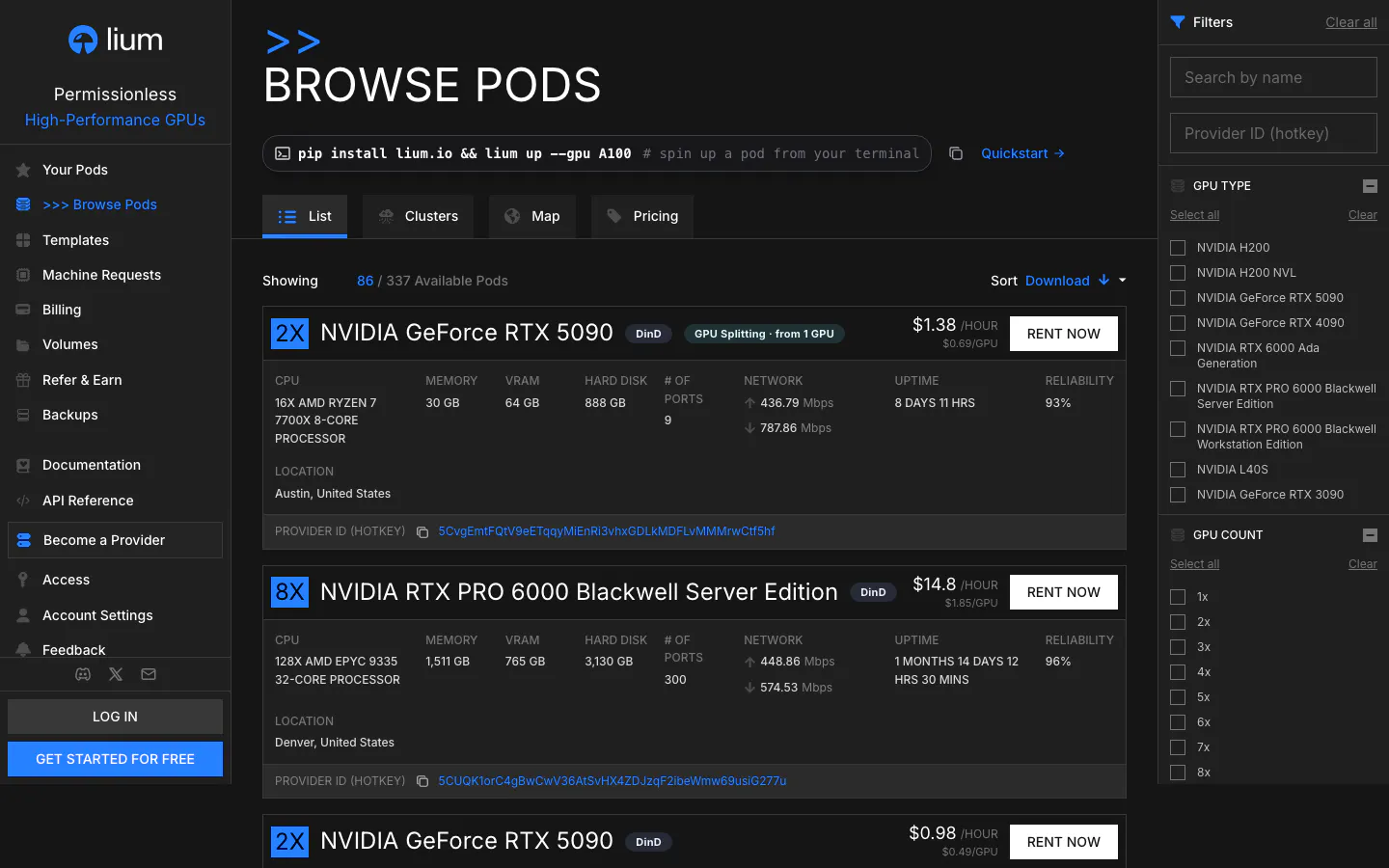This screenshot has width=1389, height=868.
Task: Click the Documentation book icon
Action: tap(23, 465)
